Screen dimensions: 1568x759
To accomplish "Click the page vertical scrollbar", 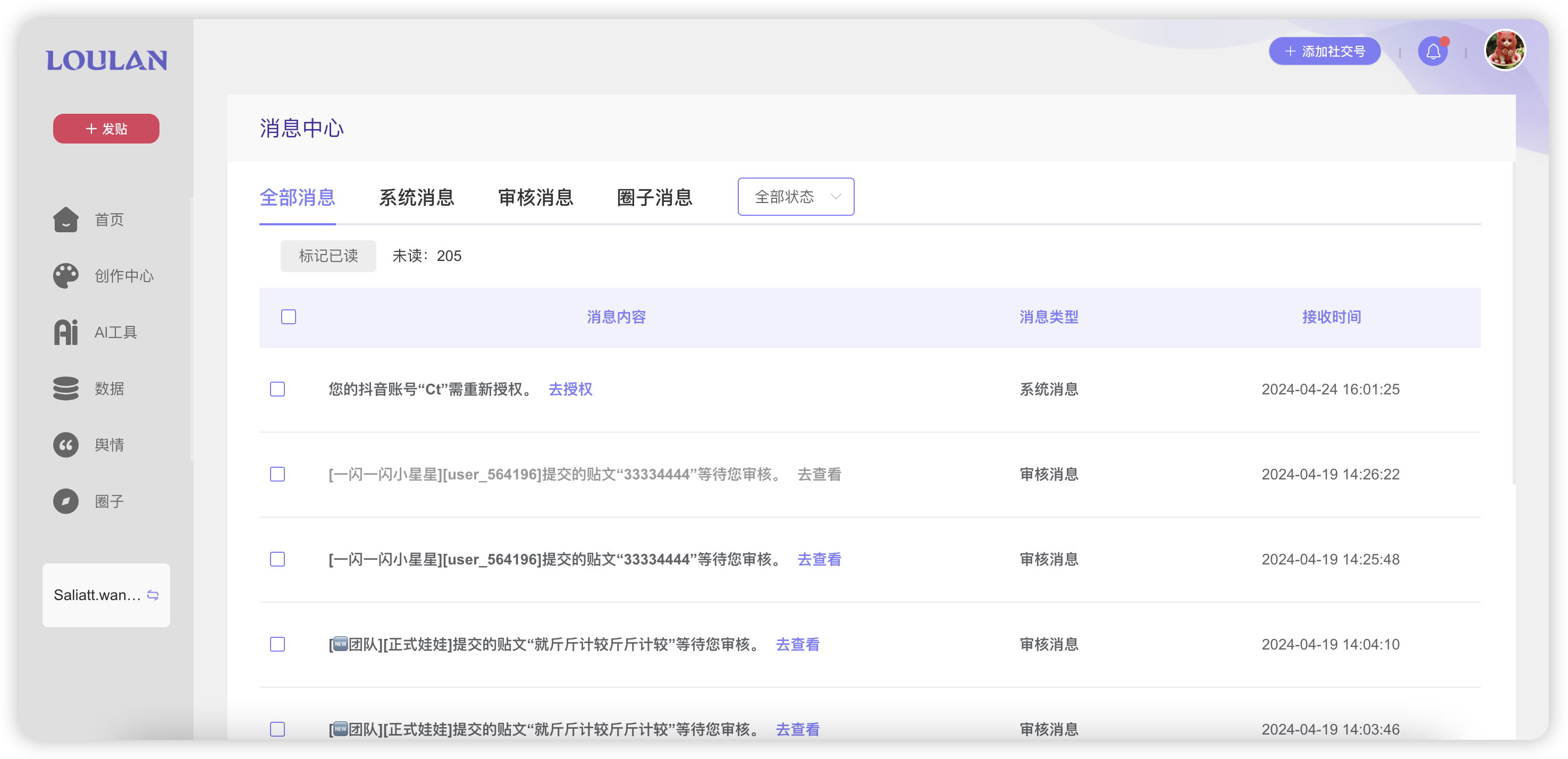I will click(1514, 323).
